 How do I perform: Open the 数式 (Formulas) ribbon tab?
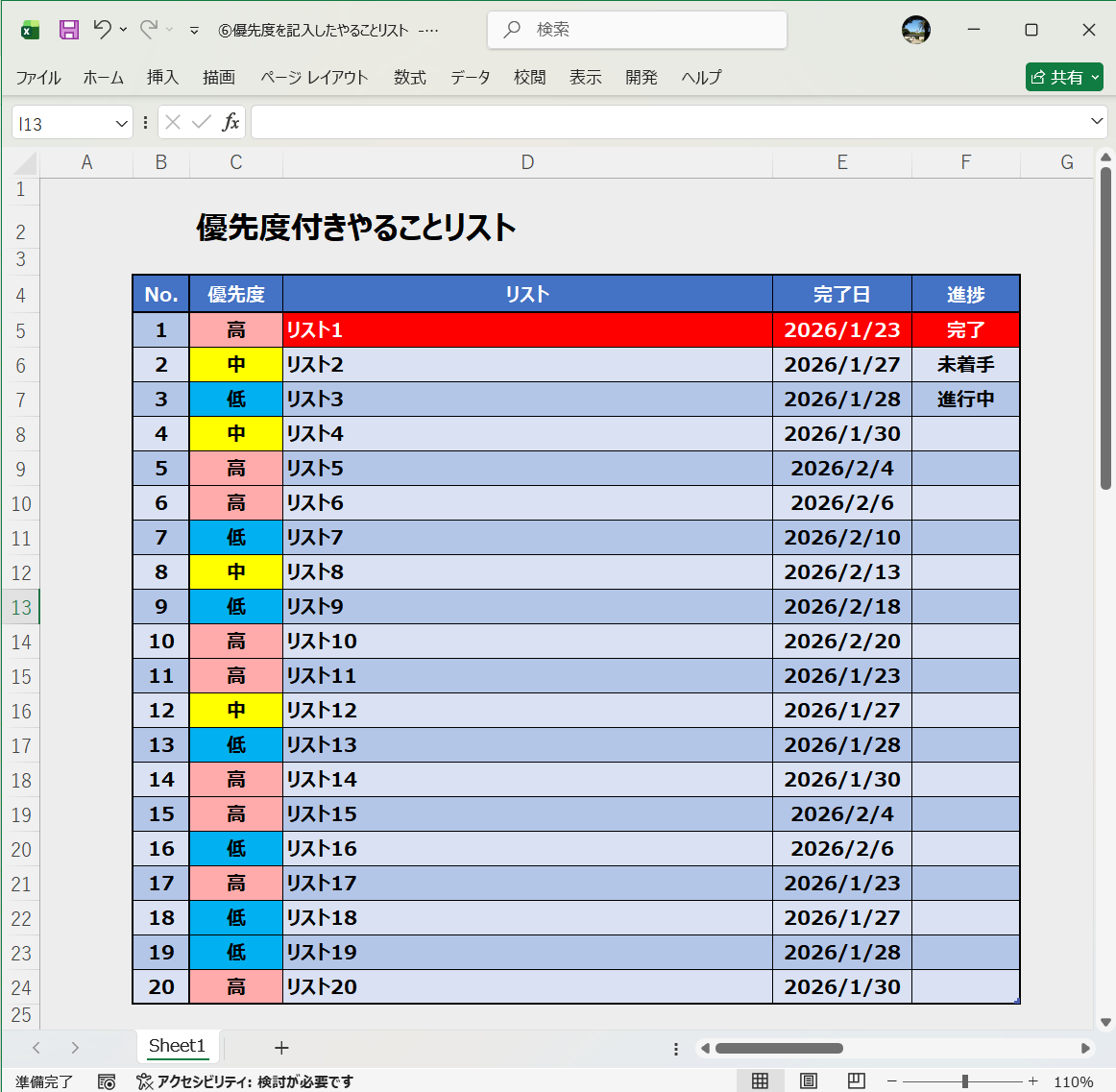409,78
